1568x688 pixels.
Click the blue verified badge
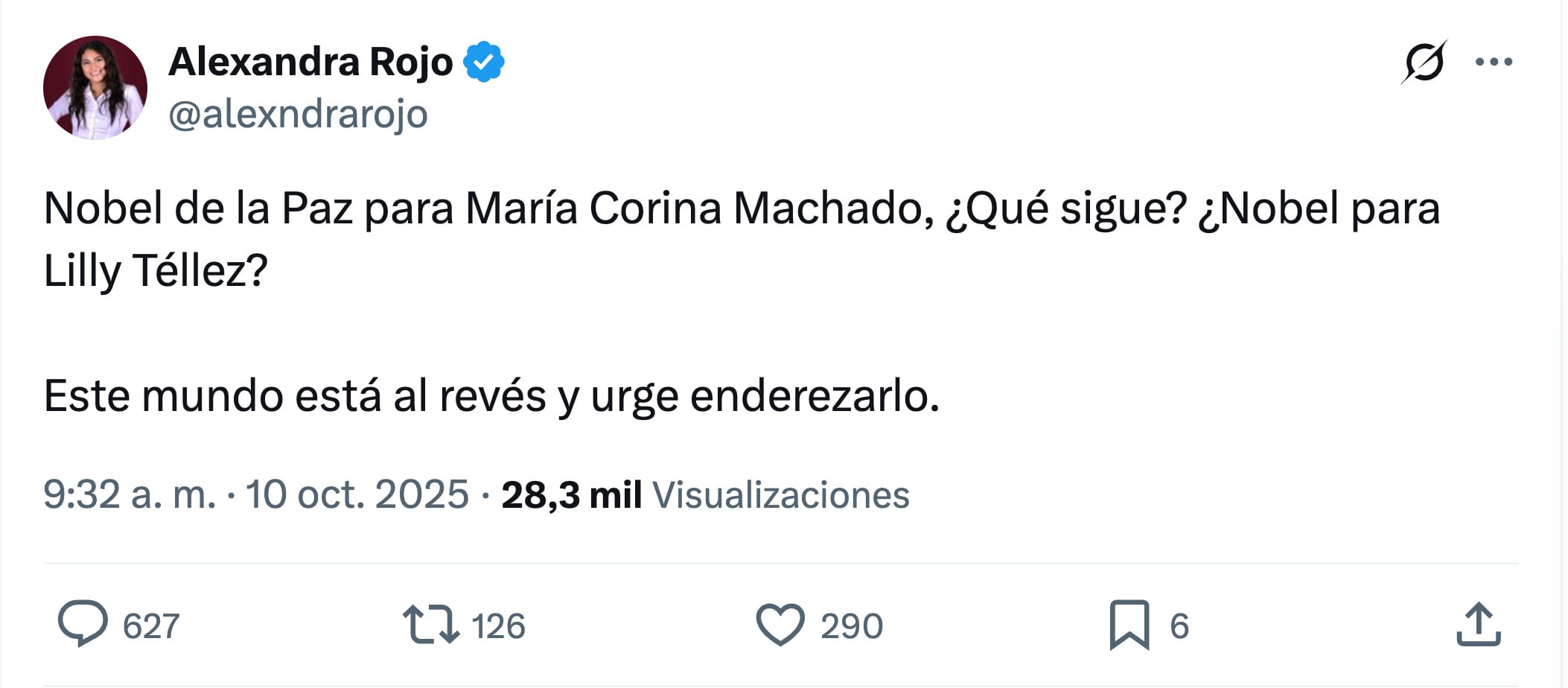484,62
